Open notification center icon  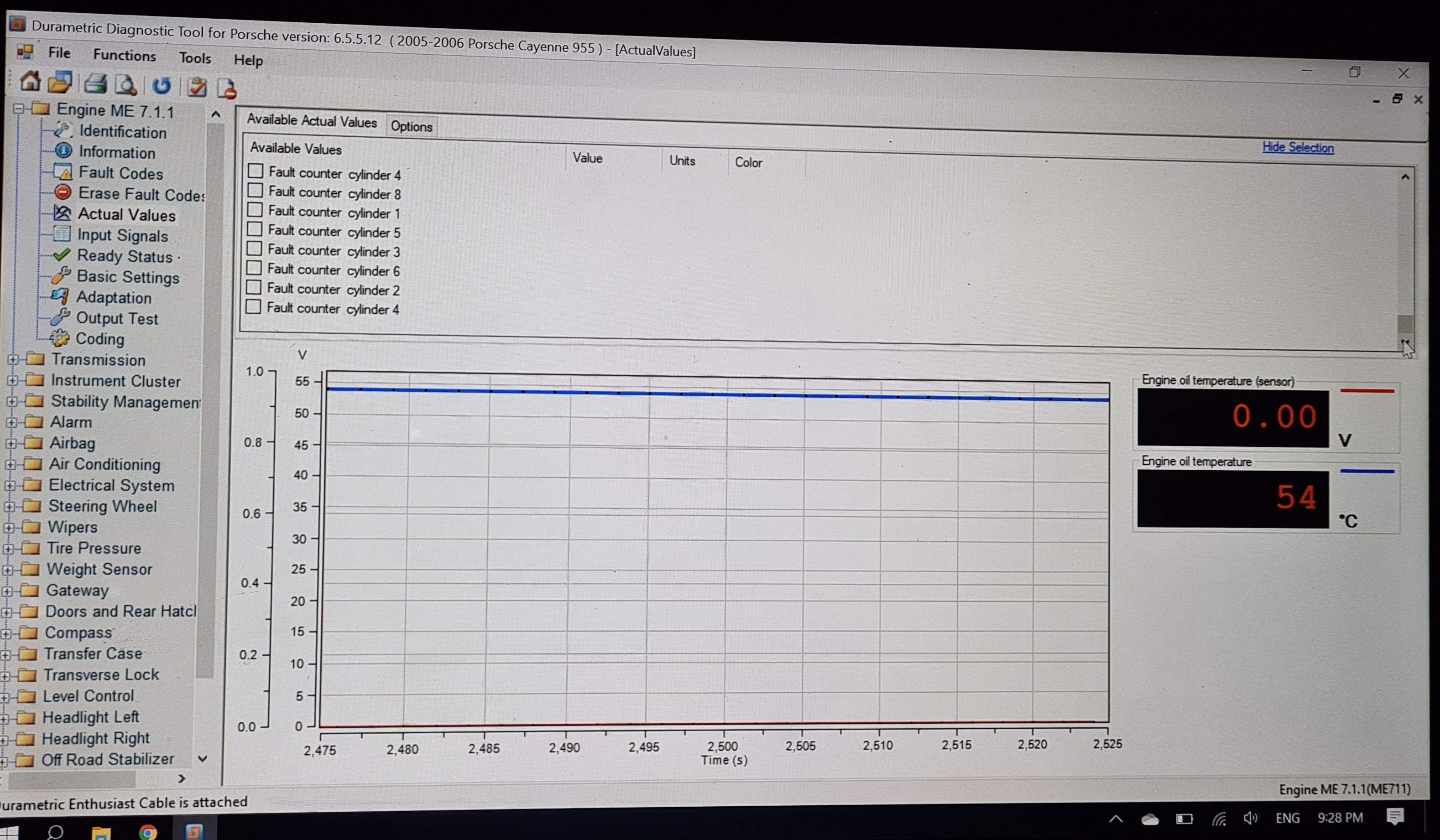tap(1395, 817)
